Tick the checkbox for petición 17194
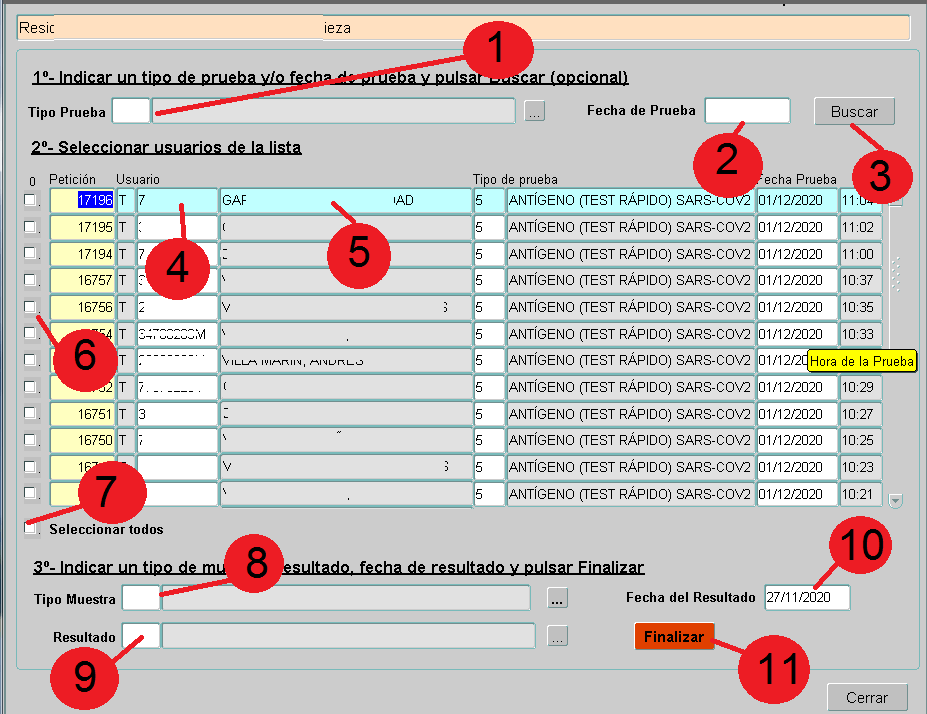This screenshot has width=927, height=714. (29, 254)
